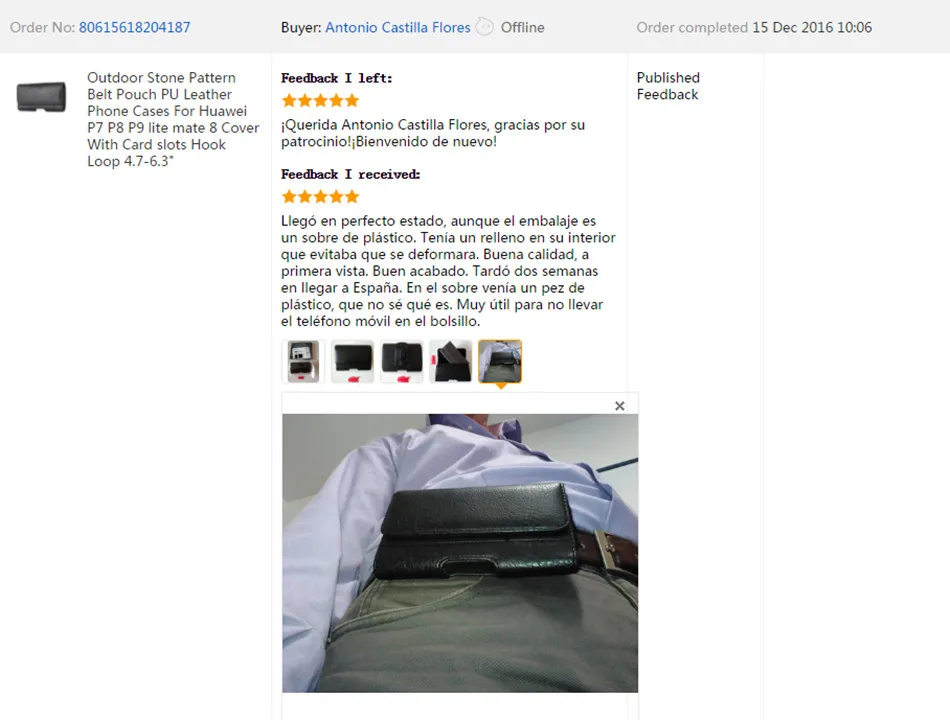Click the Feedback I received heading
The height and width of the screenshot is (720, 950).
(x=350, y=175)
